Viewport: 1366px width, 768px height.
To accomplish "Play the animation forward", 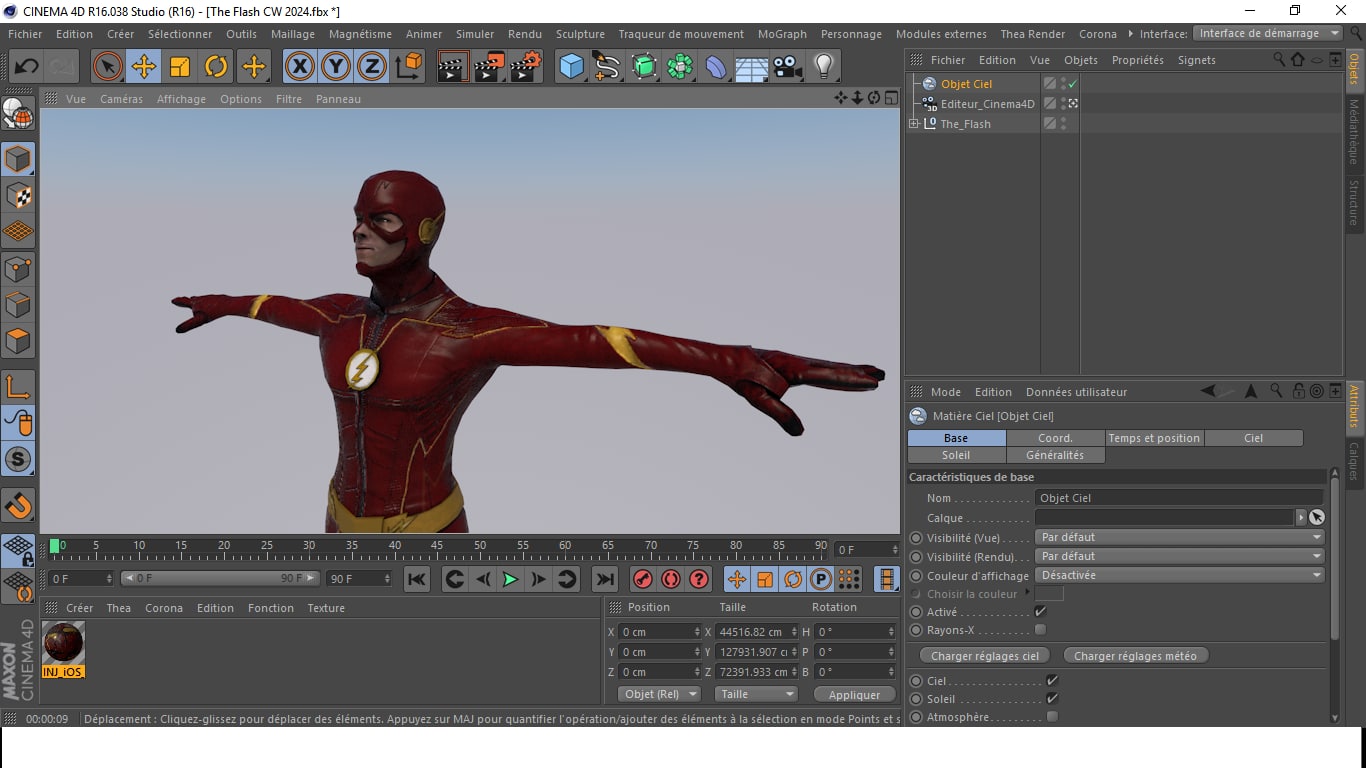I will (x=510, y=579).
